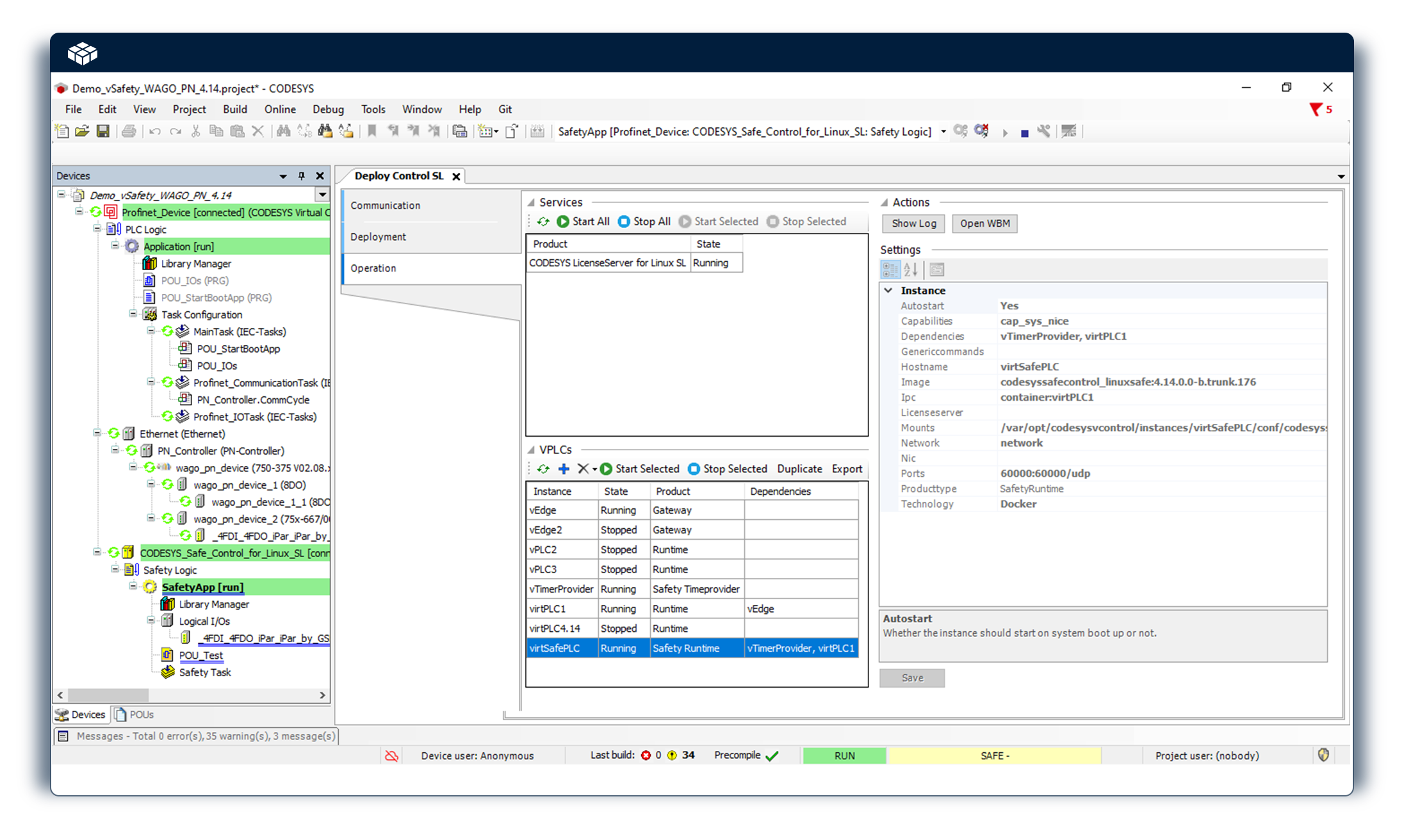
Task: Click the Show Log button
Action: [913, 223]
